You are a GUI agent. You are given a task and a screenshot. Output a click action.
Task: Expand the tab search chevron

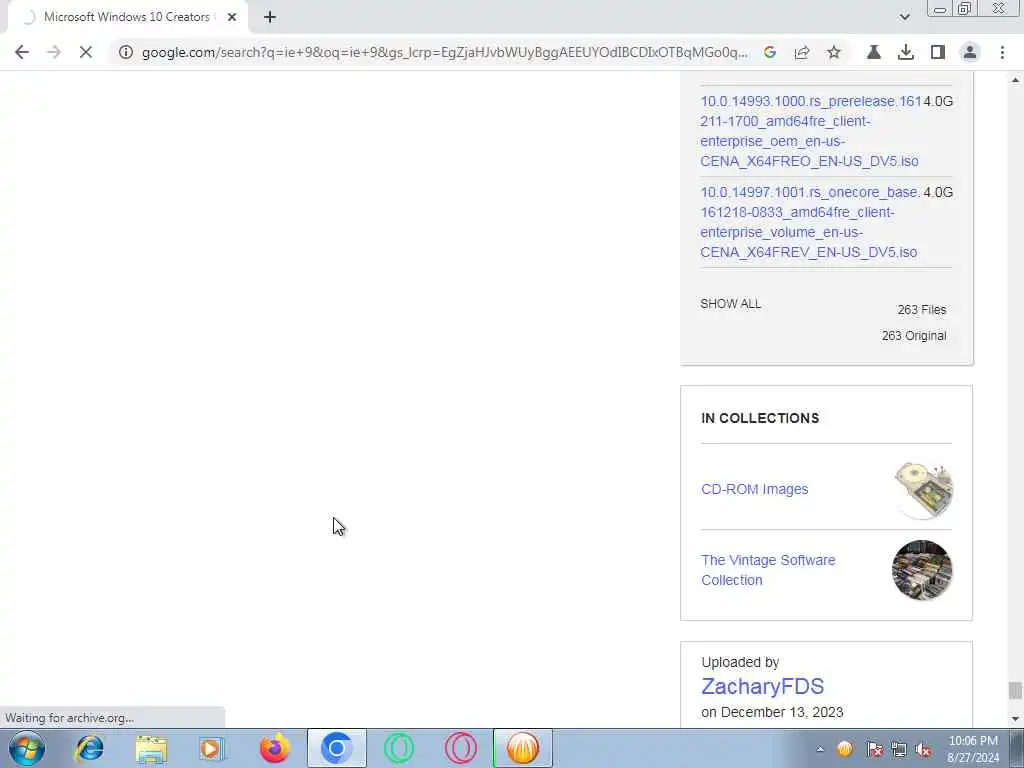coord(904,17)
